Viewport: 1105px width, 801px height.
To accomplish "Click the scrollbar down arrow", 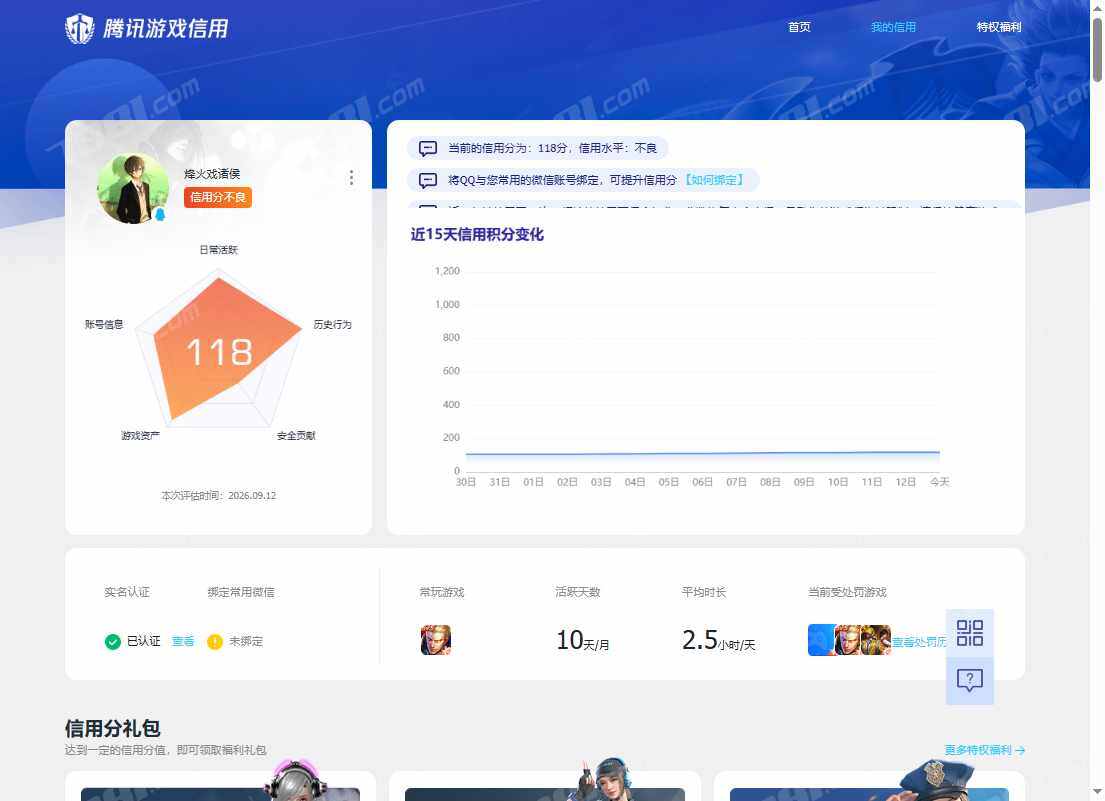I will tap(1097, 793).
